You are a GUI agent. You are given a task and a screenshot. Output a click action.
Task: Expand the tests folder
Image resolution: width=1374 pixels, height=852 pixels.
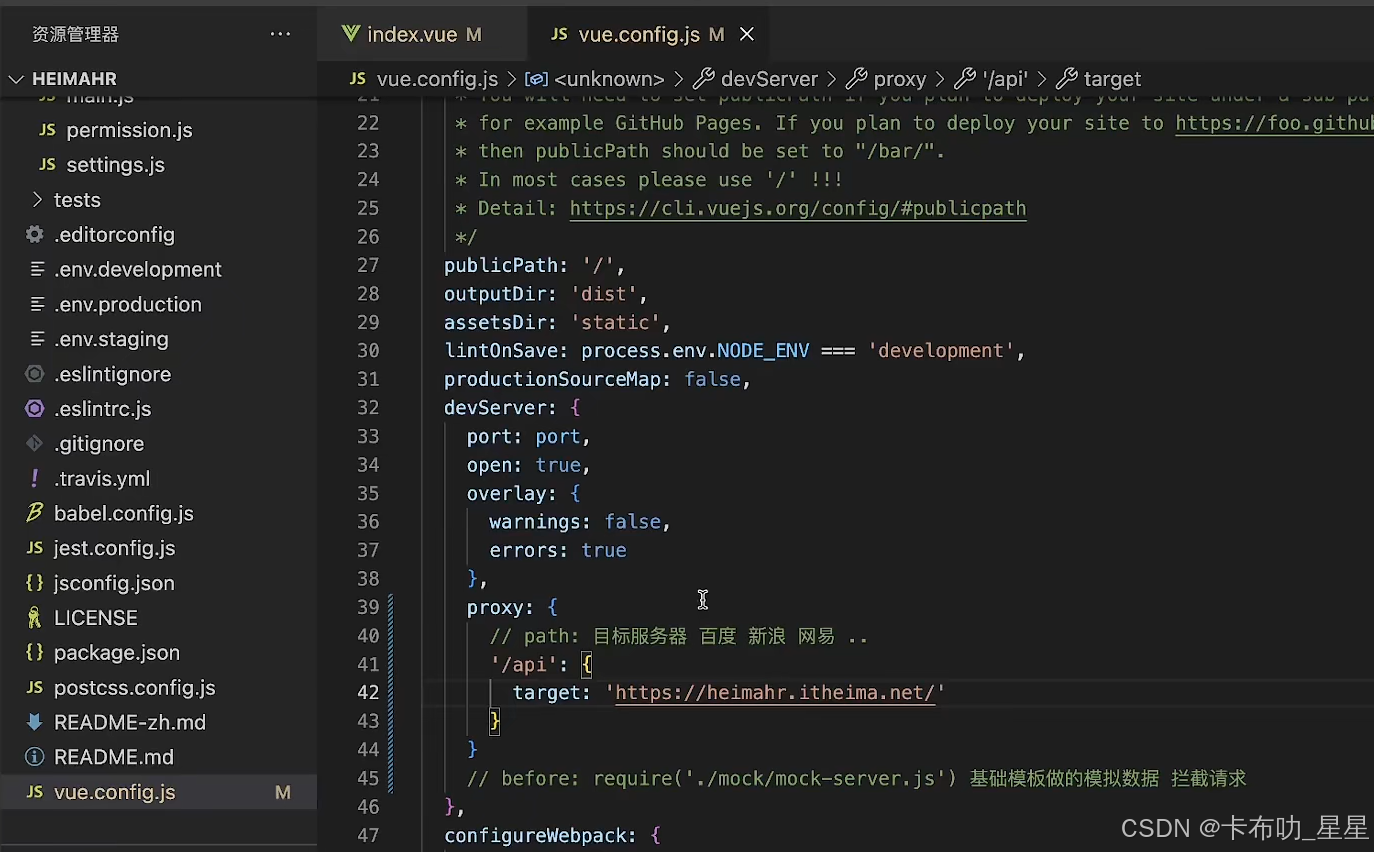pyautogui.click(x=77, y=200)
